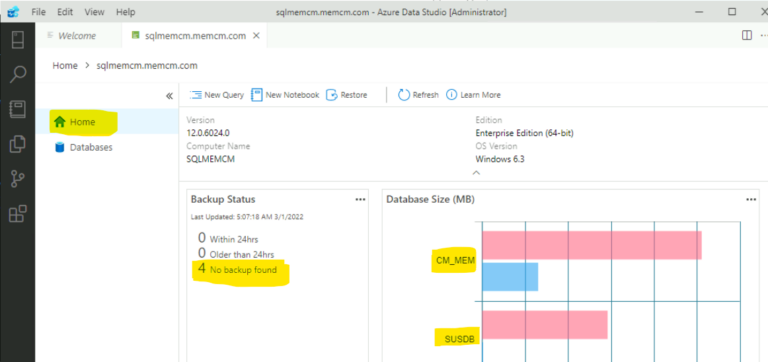Click the New Query toolbar button
This screenshot has width=768, height=362.
pyautogui.click(x=217, y=95)
